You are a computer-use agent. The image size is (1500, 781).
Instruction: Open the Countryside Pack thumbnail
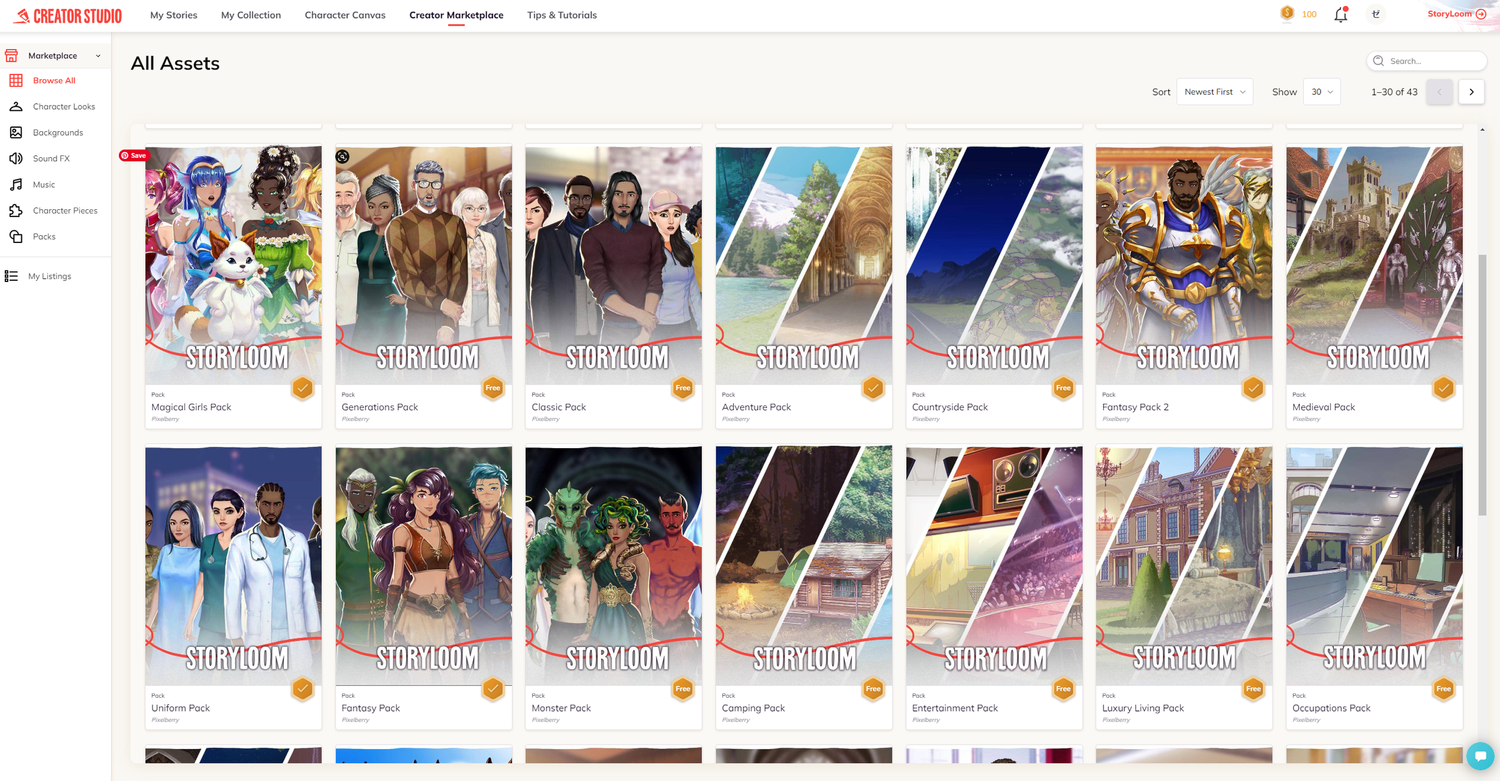[x=994, y=265]
